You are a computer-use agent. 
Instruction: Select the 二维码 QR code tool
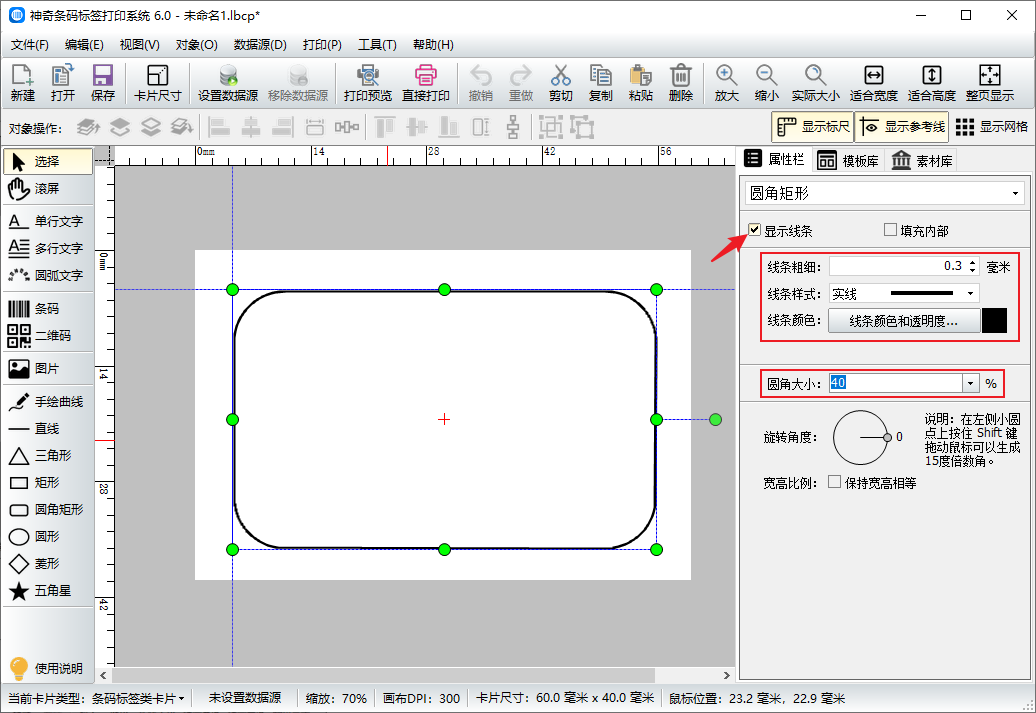(x=47, y=336)
